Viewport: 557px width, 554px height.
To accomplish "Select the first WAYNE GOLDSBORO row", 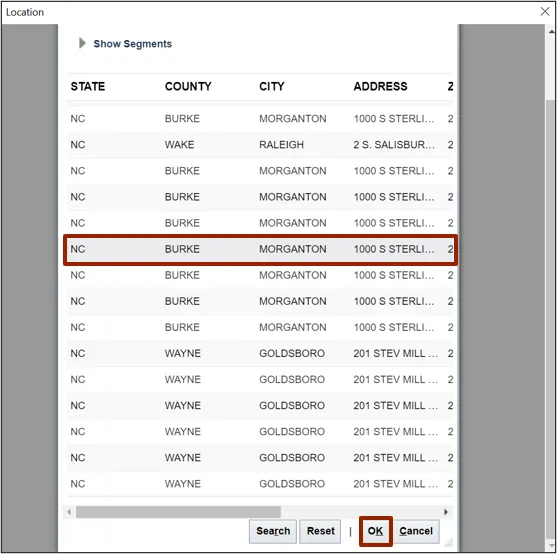I will point(260,353).
